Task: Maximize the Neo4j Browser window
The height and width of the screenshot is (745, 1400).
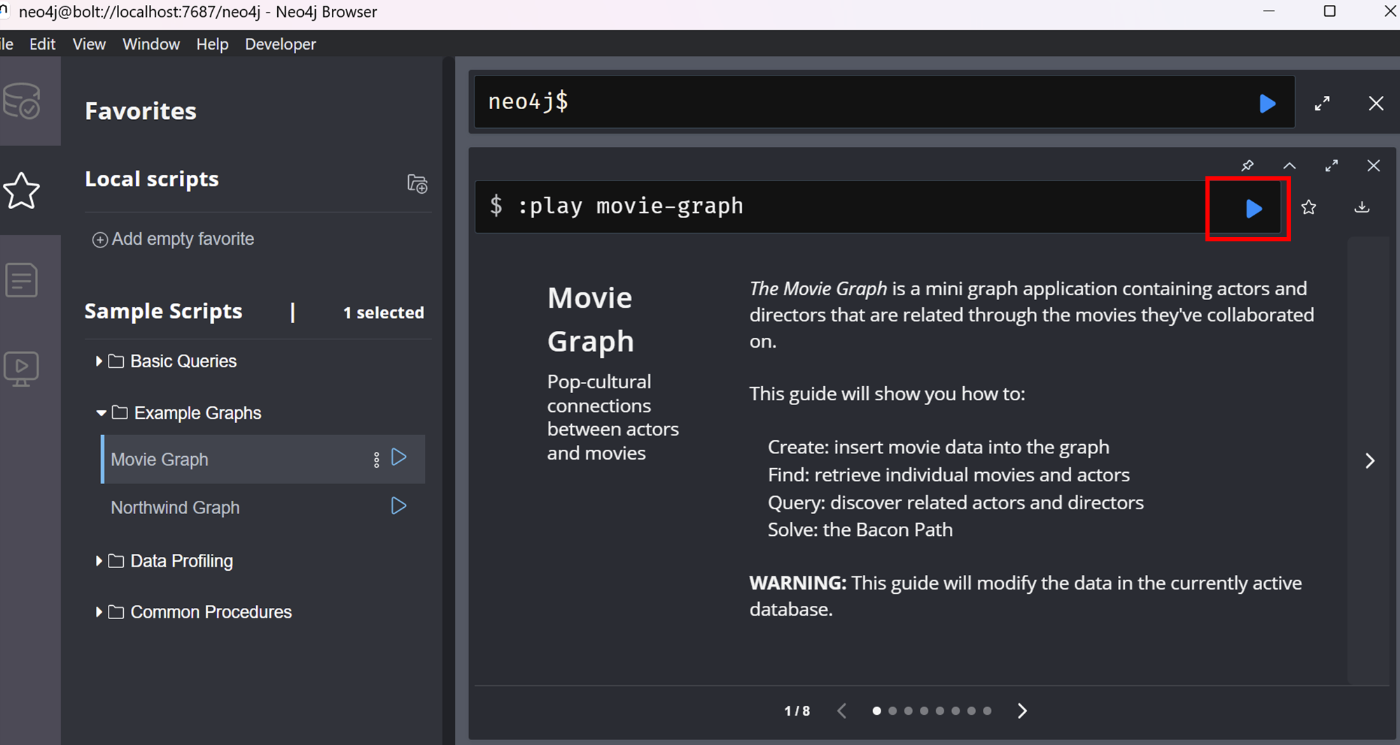Action: pyautogui.click(x=1329, y=11)
